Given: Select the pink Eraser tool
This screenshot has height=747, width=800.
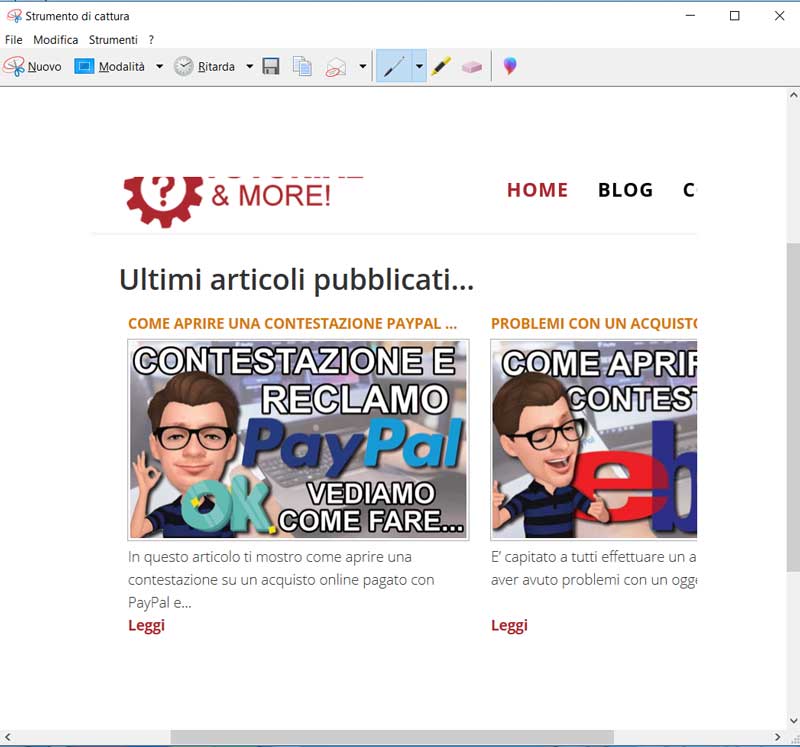Looking at the screenshot, I should pyautogui.click(x=472, y=67).
